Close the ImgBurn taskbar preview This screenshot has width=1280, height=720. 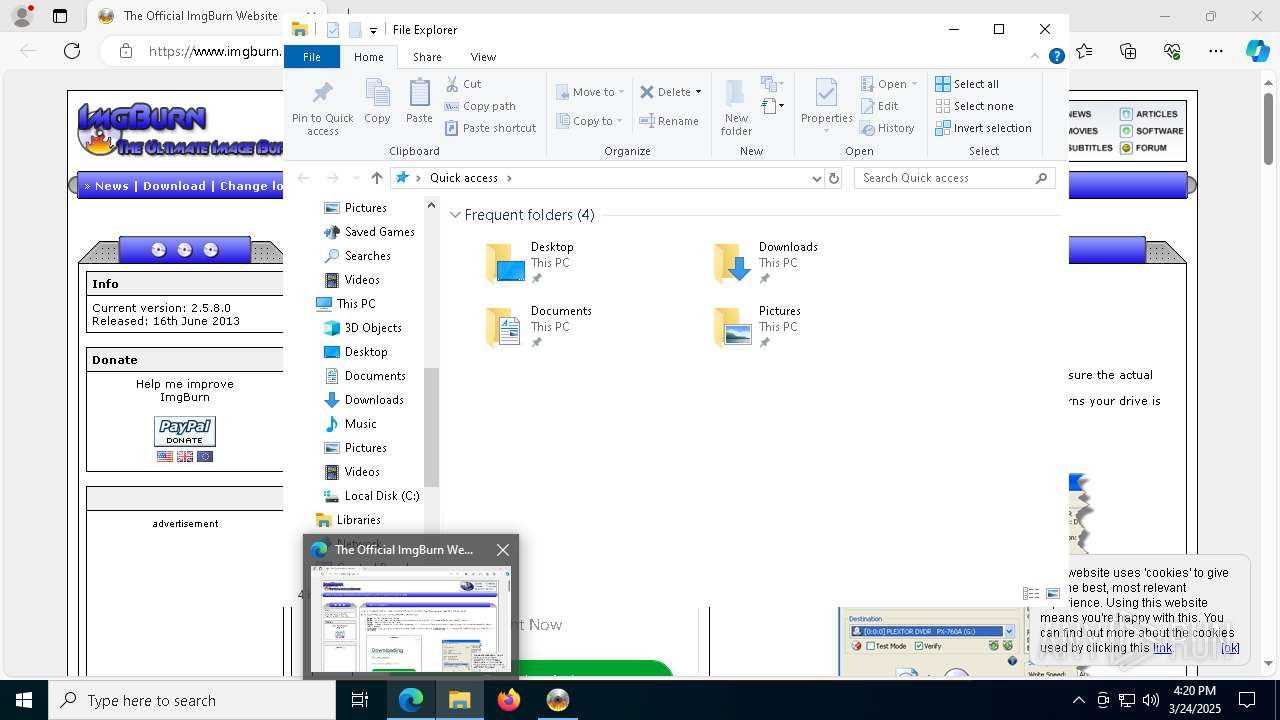click(x=503, y=550)
